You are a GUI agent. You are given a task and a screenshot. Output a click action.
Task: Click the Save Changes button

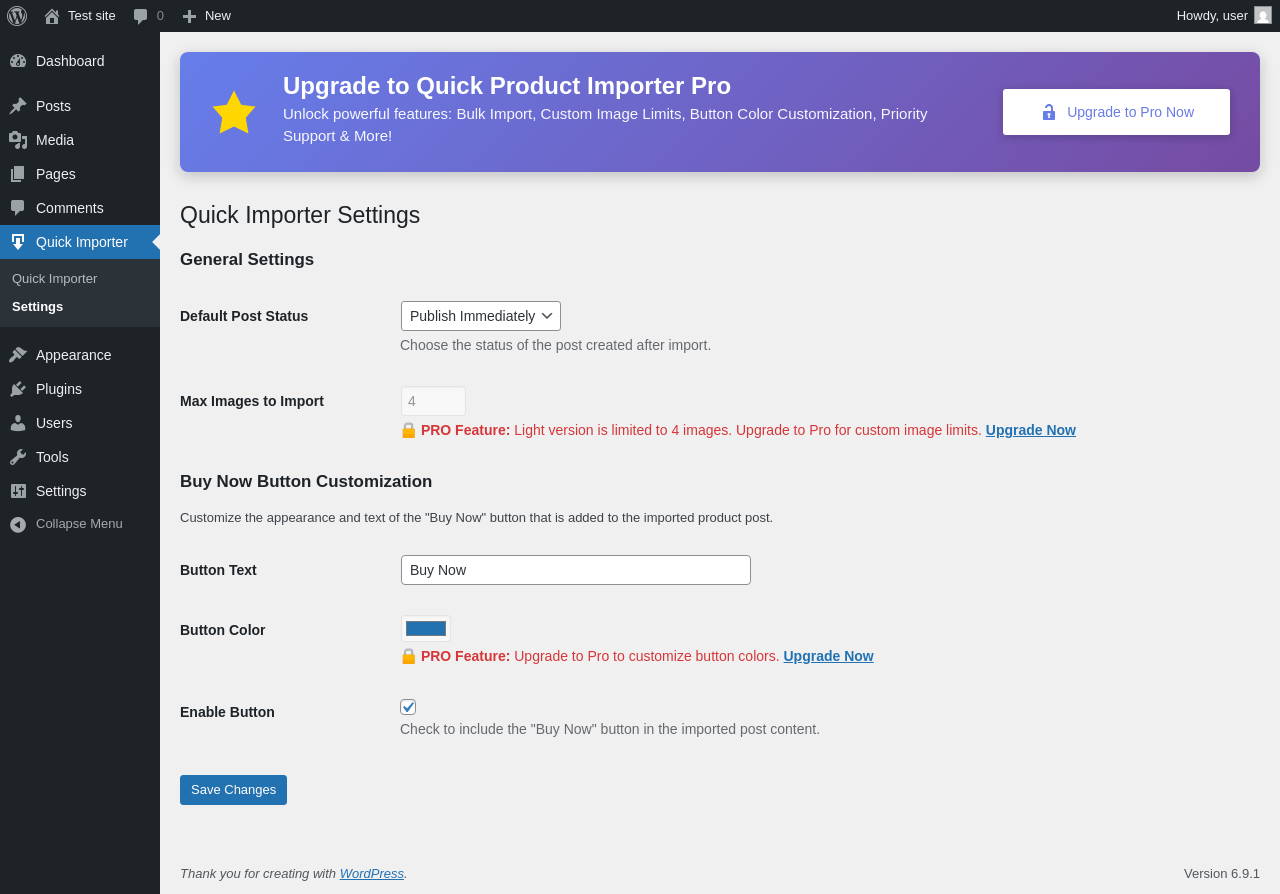coord(233,790)
